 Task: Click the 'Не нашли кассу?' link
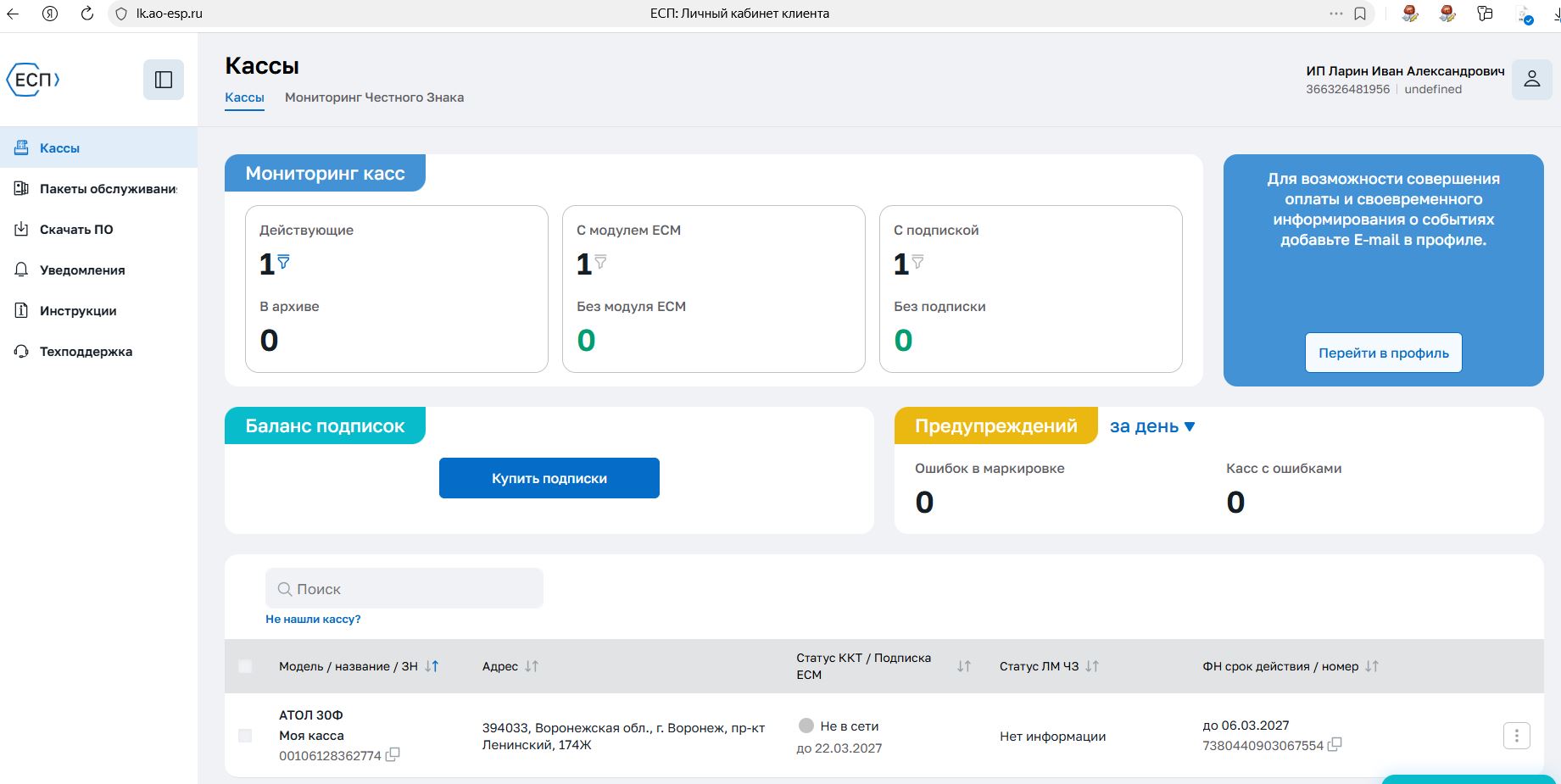tap(313, 620)
